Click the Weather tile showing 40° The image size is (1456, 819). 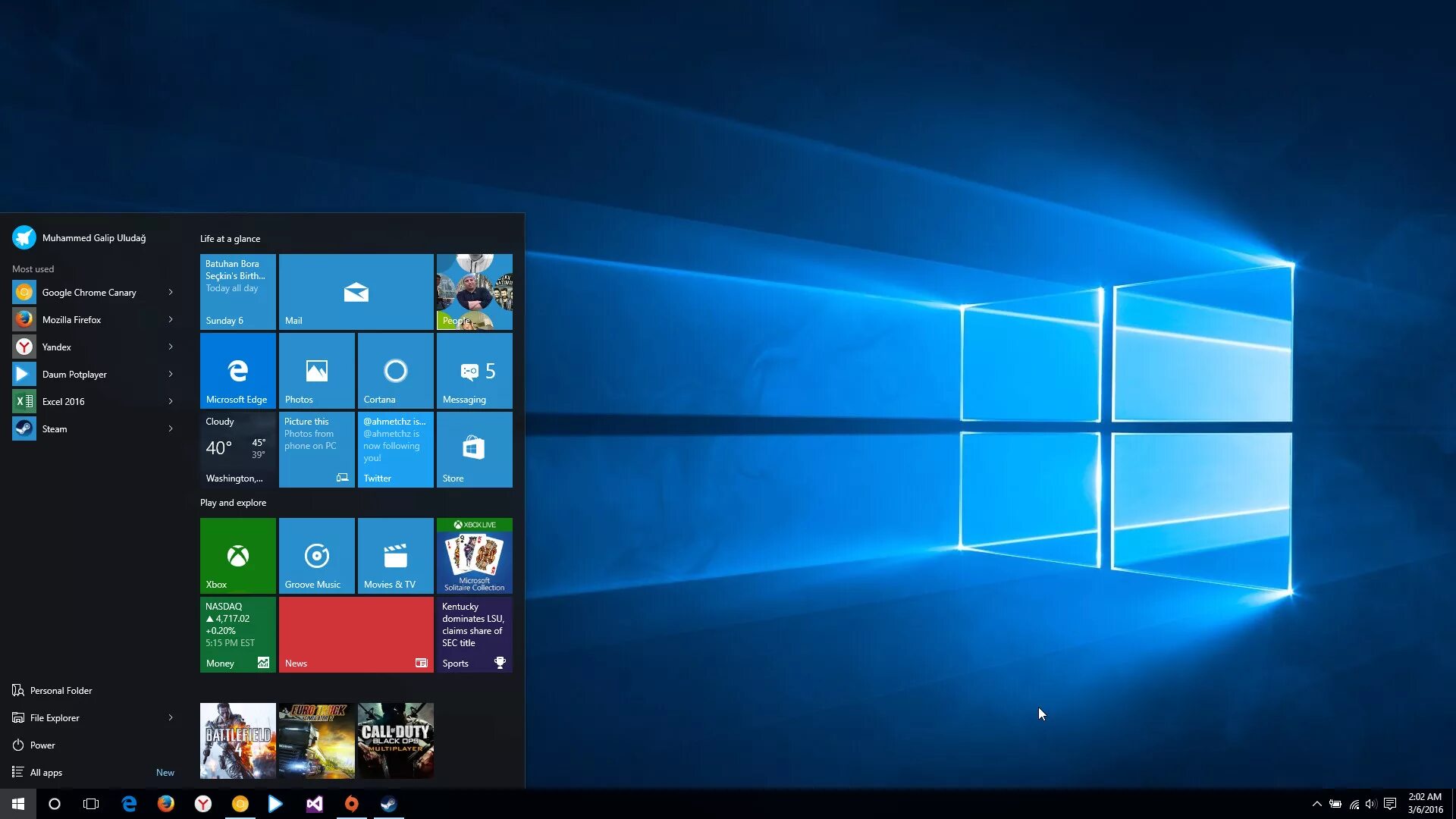237,450
